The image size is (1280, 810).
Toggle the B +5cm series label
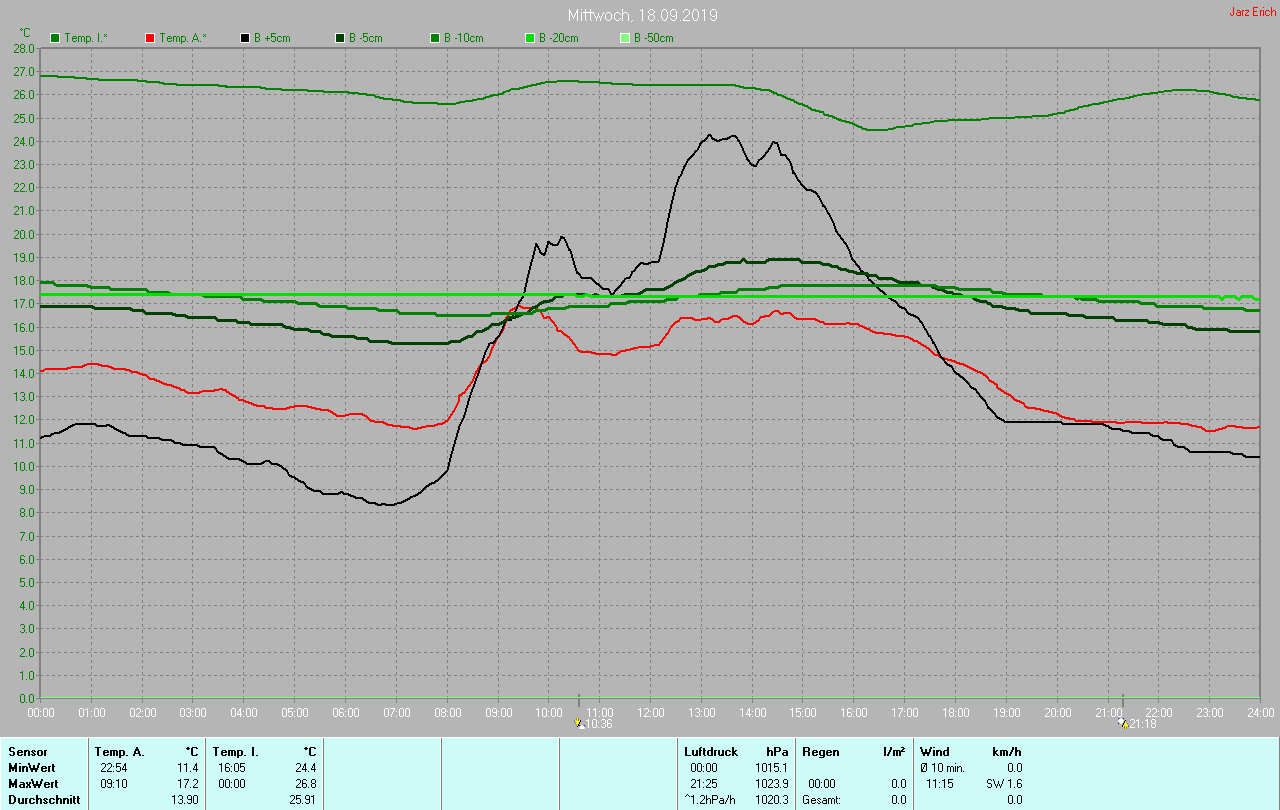(x=272, y=38)
